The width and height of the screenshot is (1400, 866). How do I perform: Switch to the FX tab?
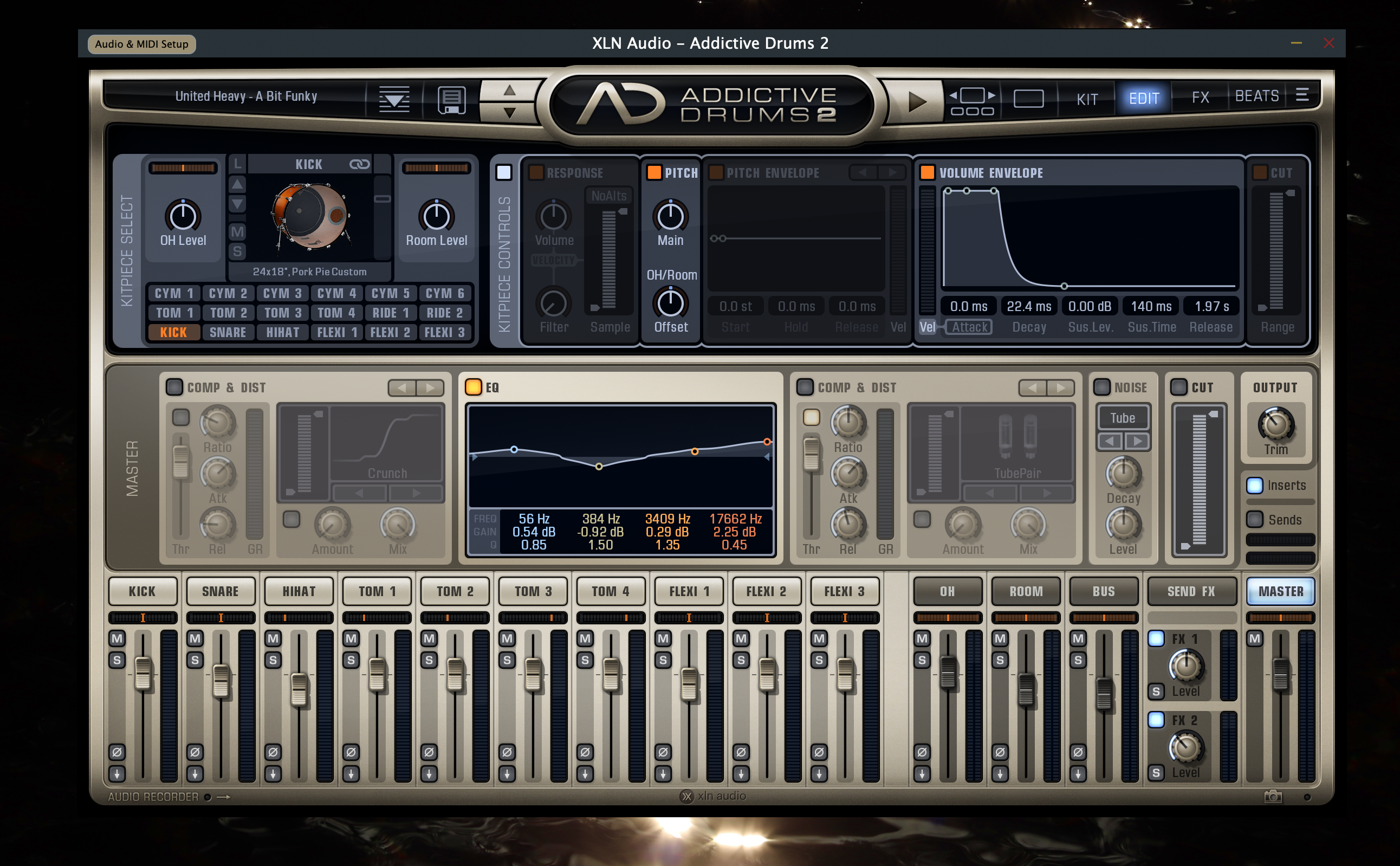(1200, 98)
